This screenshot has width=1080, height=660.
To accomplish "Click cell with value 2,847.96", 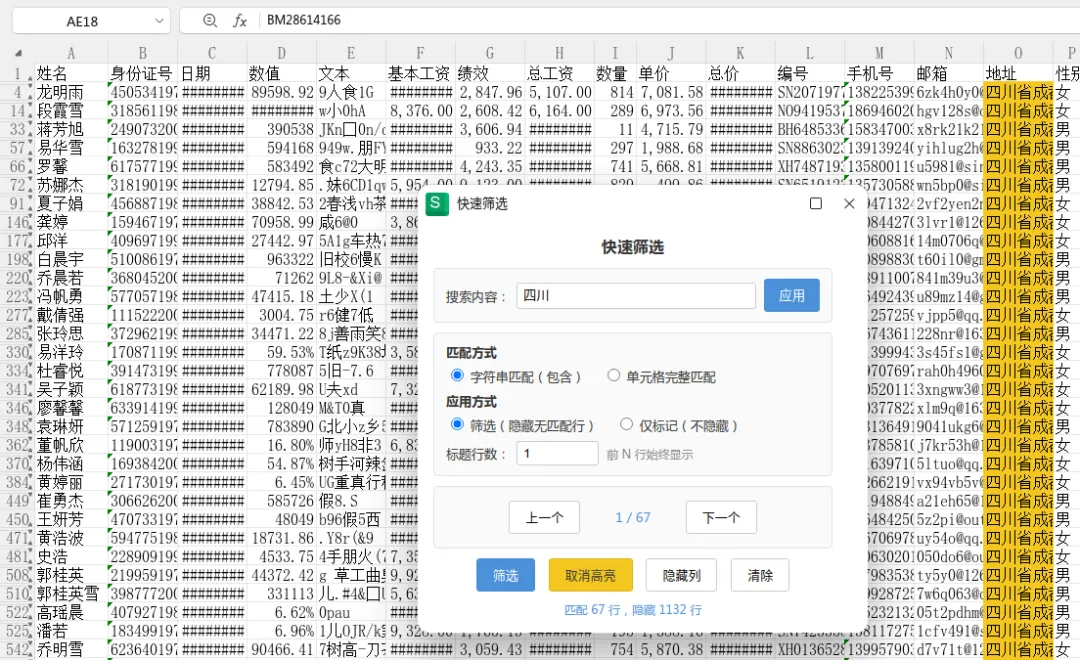I will point(490,92).
